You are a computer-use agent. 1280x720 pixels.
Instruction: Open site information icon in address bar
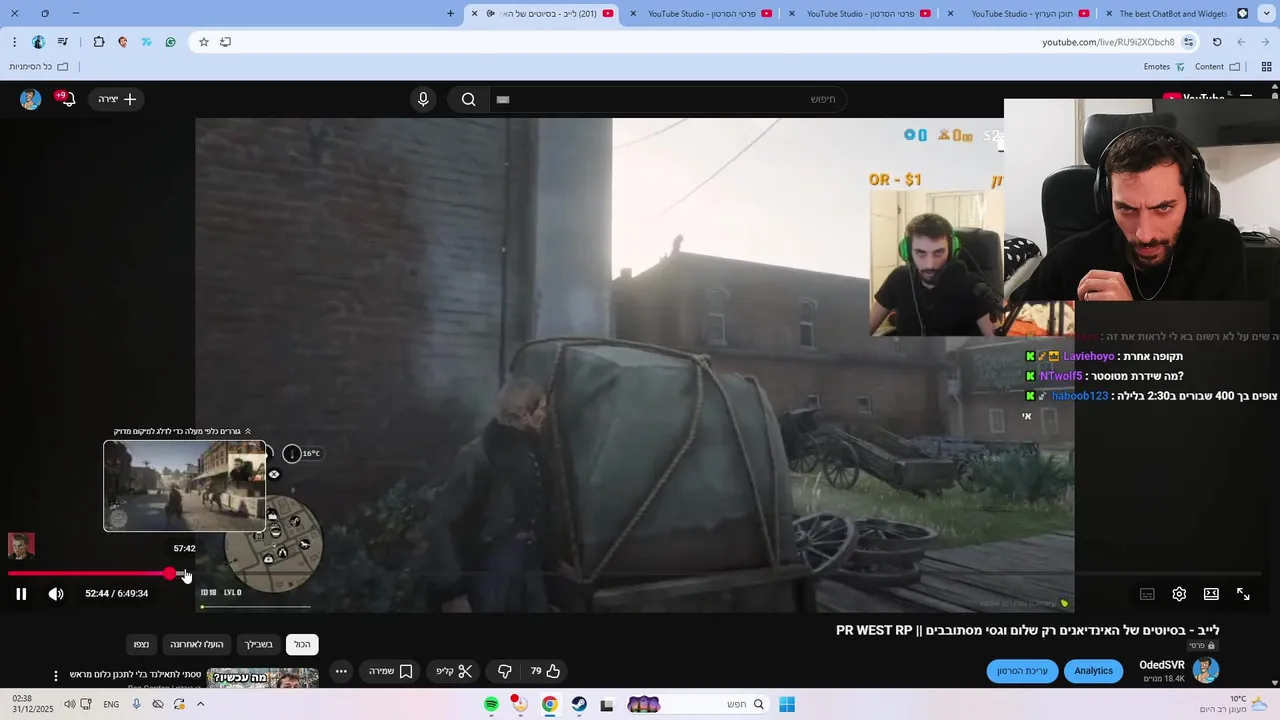[1188, 42]
